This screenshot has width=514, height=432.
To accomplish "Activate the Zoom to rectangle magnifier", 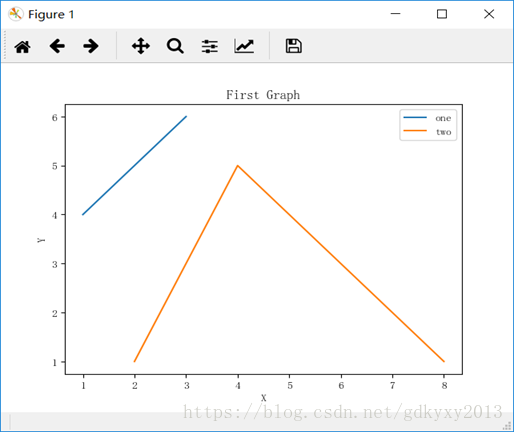I will coord(175,46).
